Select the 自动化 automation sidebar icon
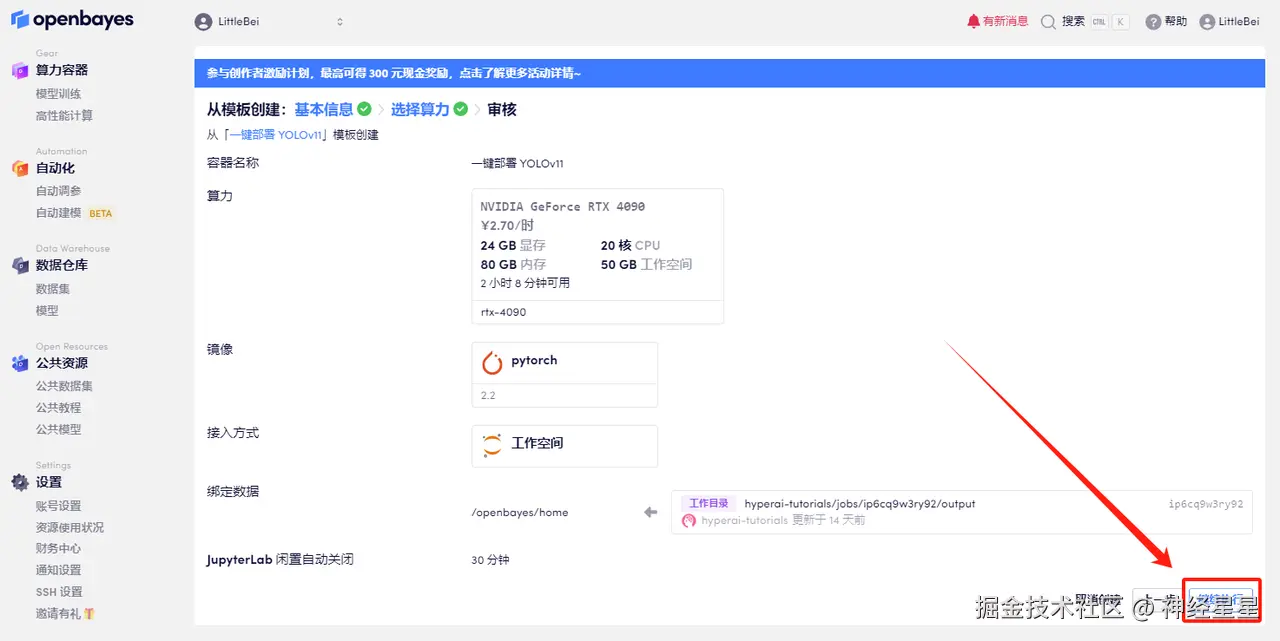This screenshot has height=641, width=1280. (x=18, y=167)
